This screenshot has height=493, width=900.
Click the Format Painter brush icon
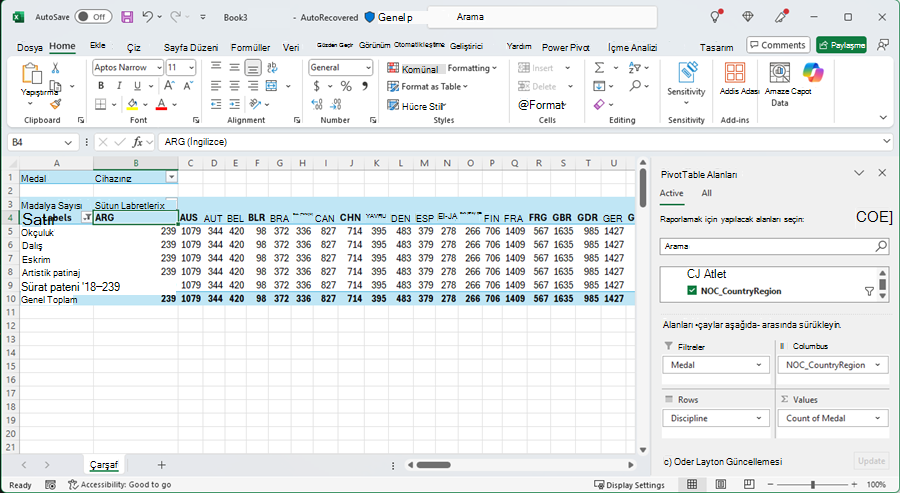pyautogui.click(x=55, y=104)
